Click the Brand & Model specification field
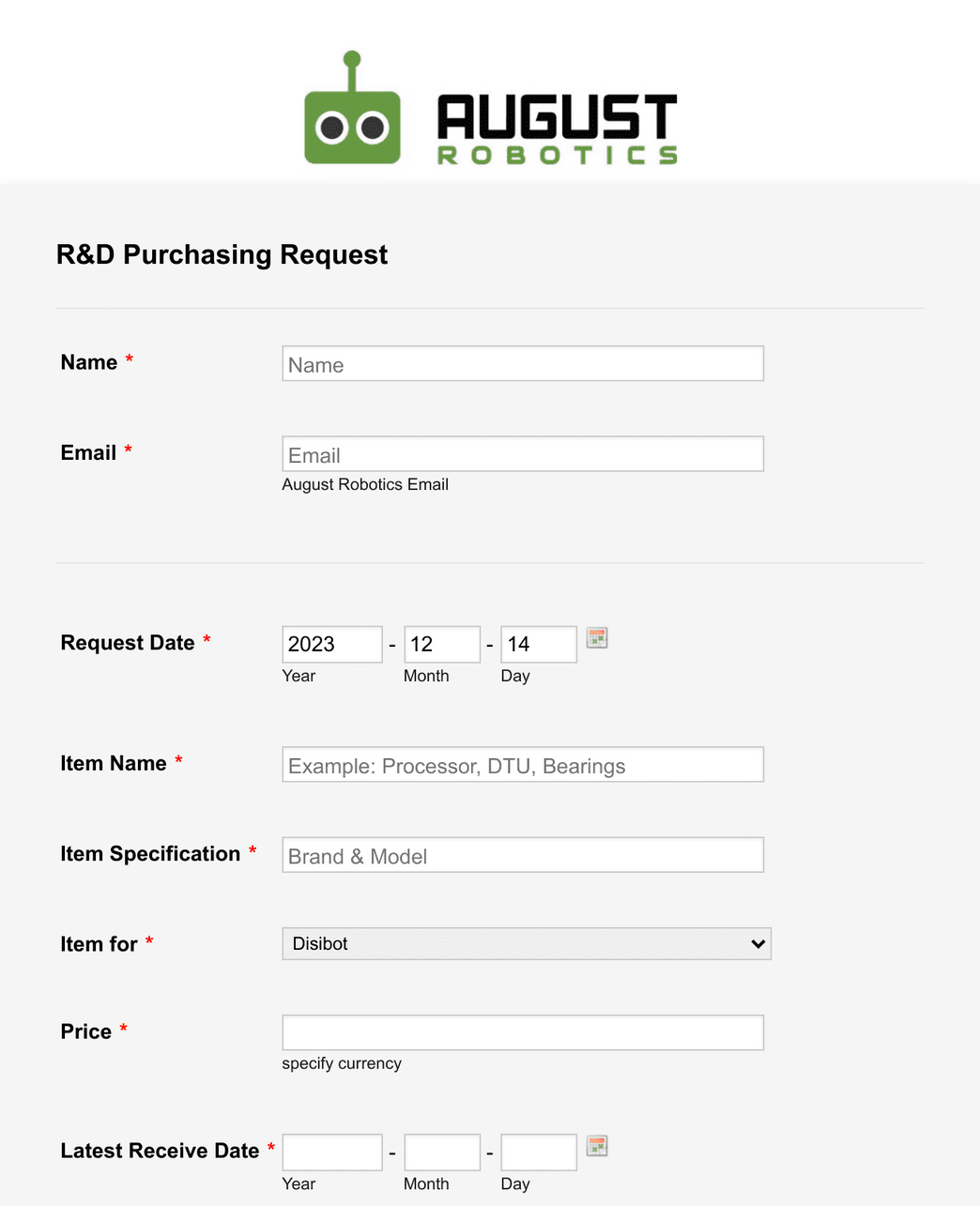The height and width of the screenshot is (1206, 980). [x=522, y=854]
